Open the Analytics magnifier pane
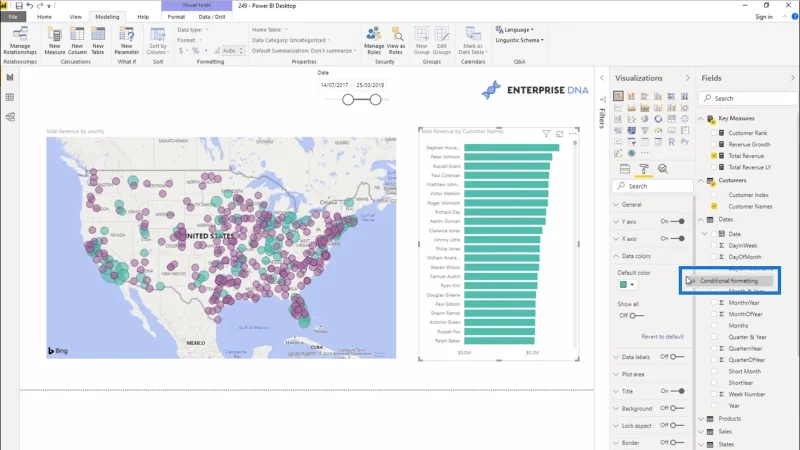This screenshot has height=450, width=800. point(663,169)
